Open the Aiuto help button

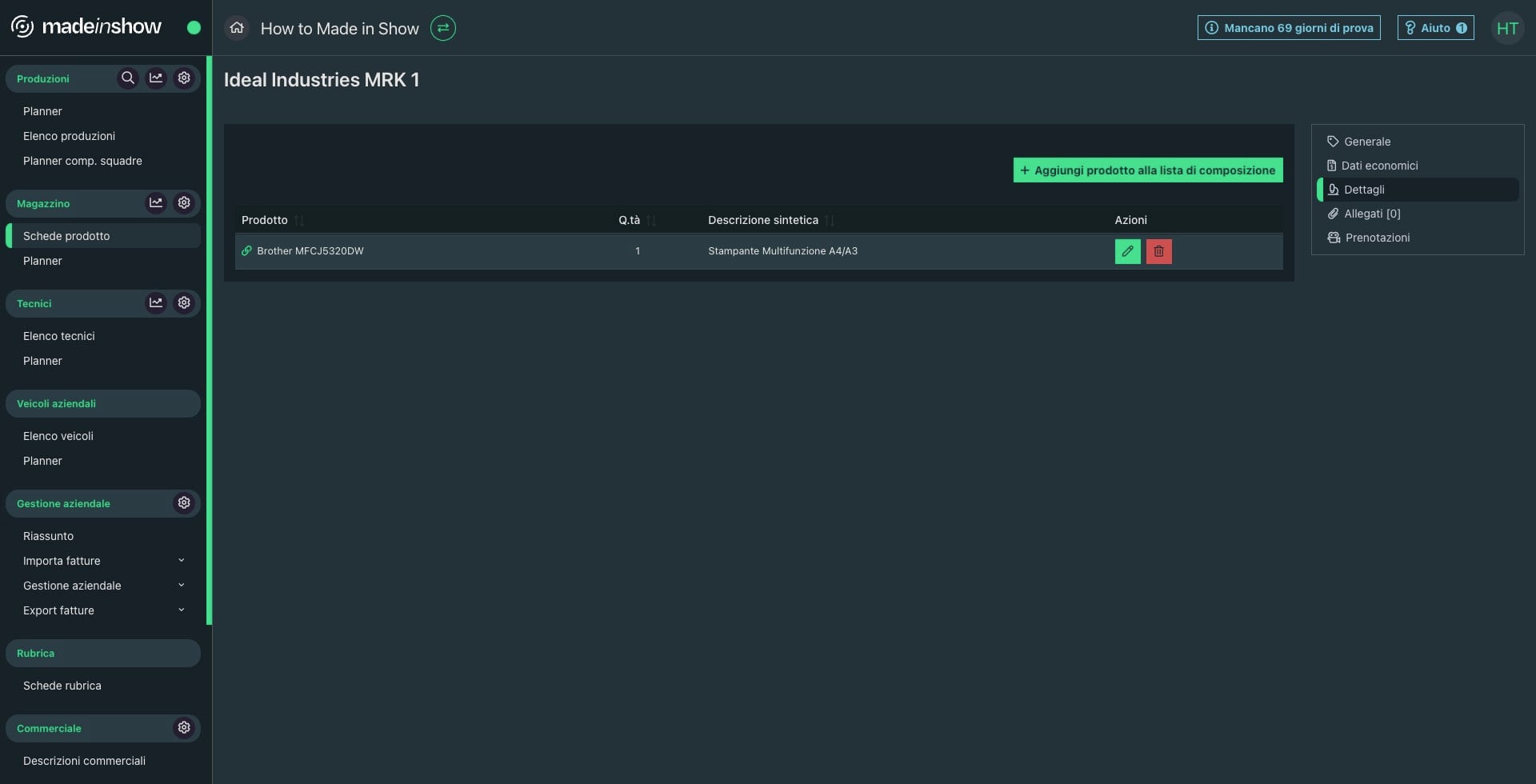point(1435,28)
